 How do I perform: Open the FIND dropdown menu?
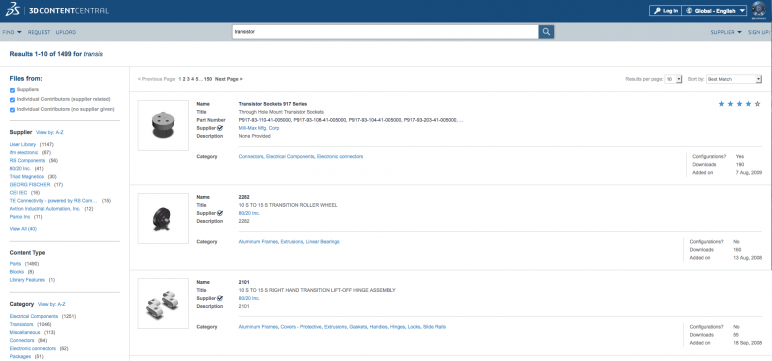12,32
